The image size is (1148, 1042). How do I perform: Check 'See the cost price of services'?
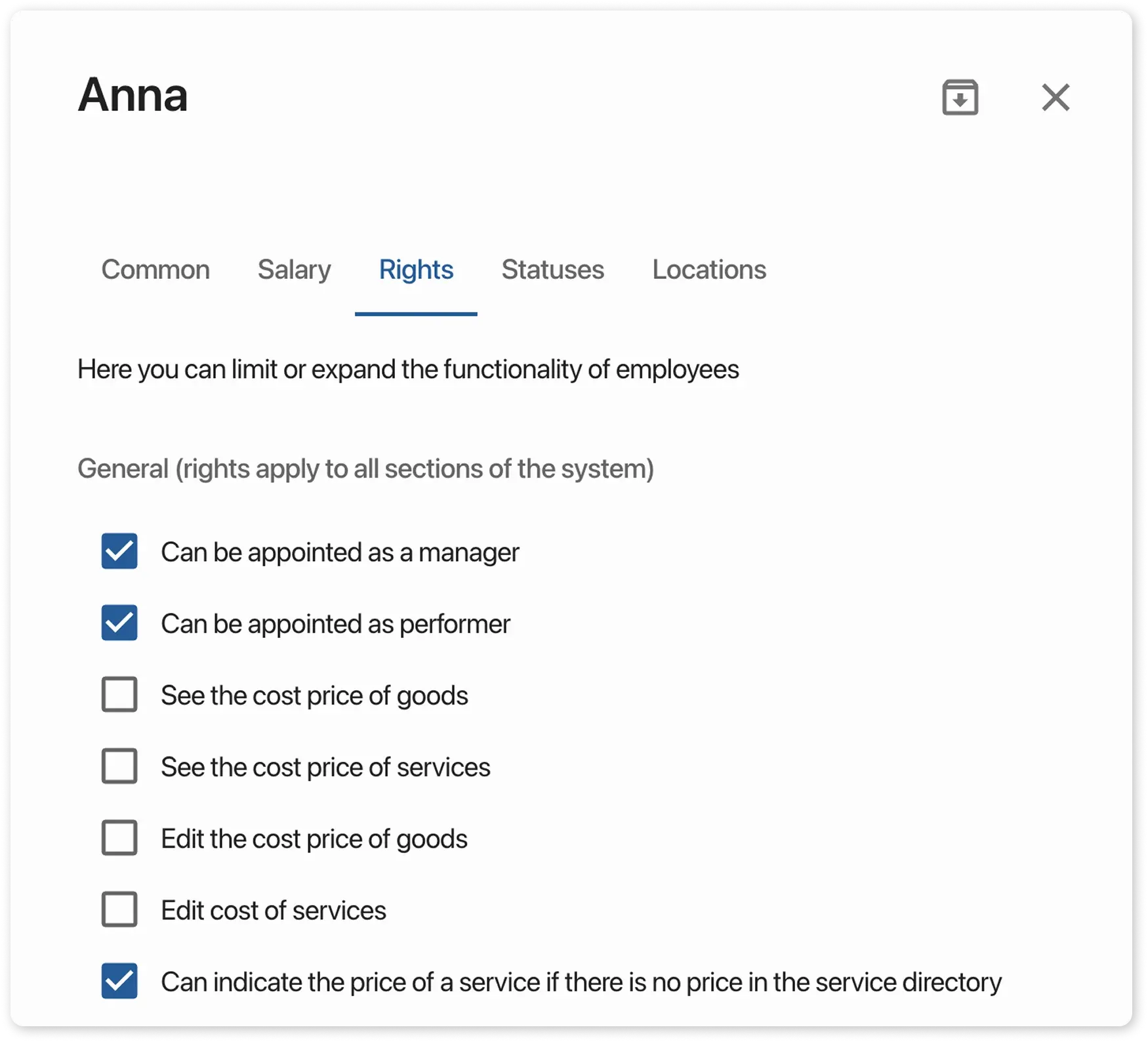point(119,766)
